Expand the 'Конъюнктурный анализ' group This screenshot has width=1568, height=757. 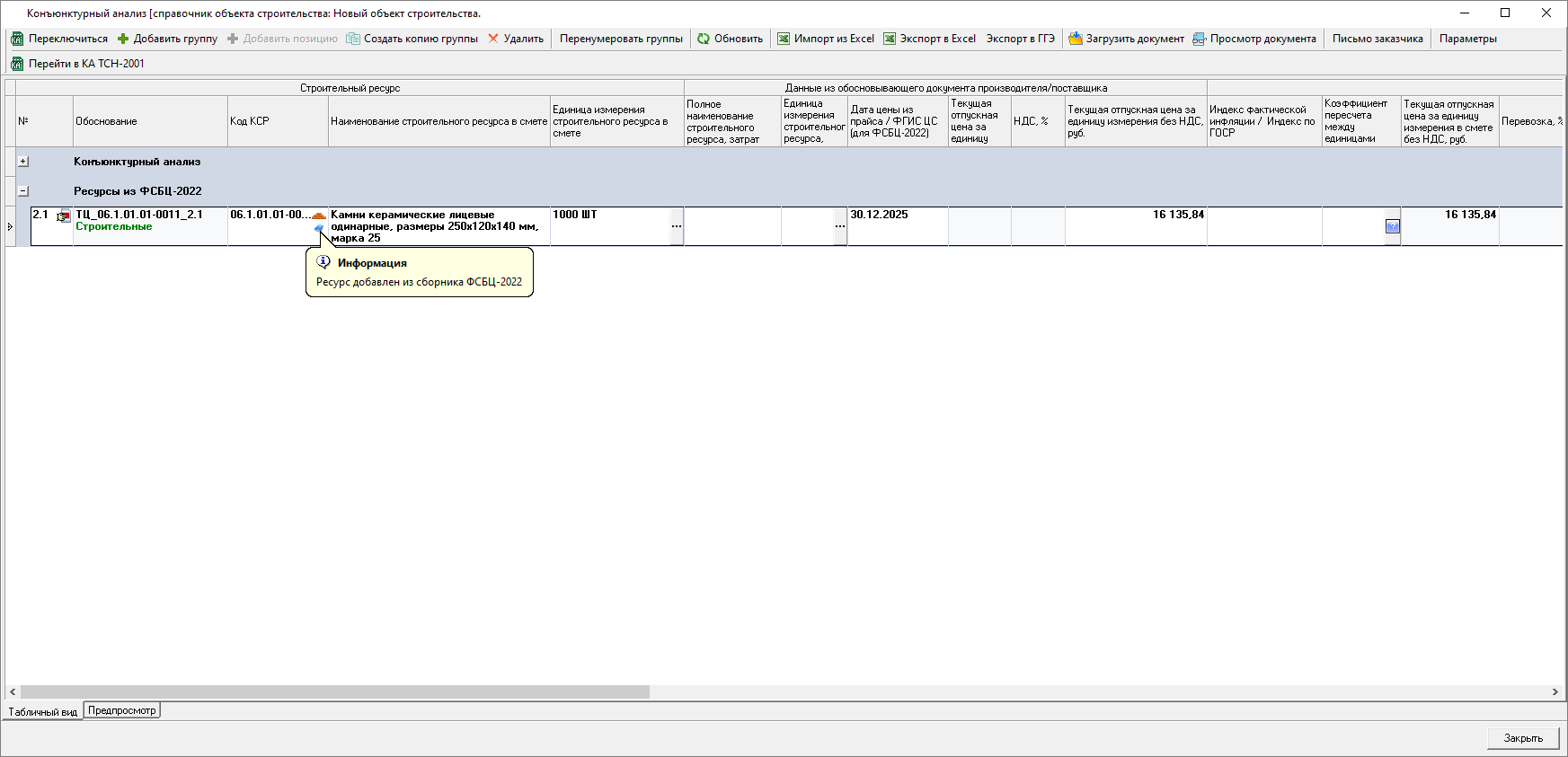[x=23, y=162]
